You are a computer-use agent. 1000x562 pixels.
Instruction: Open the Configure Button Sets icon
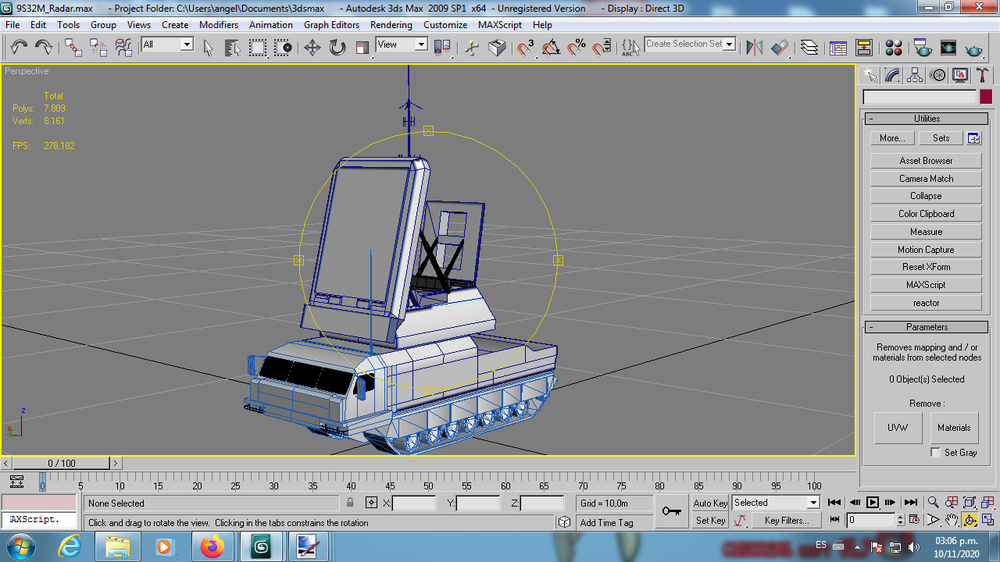coord(973,138)
